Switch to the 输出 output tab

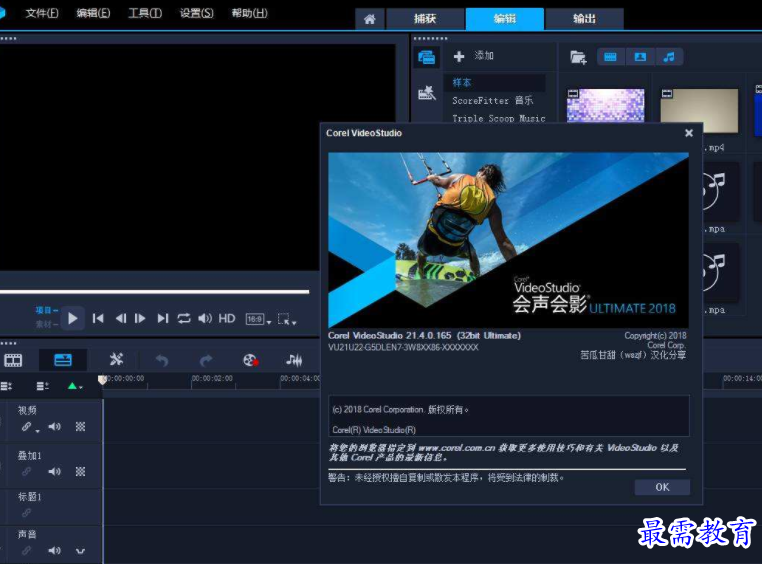coord(584,19)
